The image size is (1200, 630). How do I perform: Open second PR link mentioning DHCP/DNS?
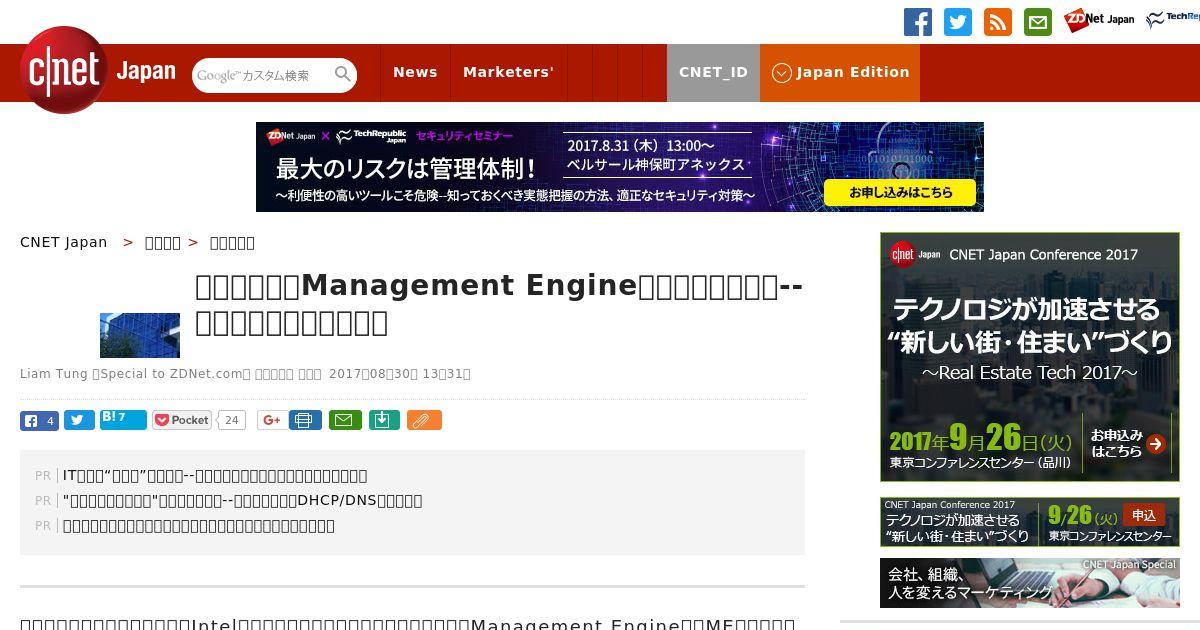pos(242,500)
